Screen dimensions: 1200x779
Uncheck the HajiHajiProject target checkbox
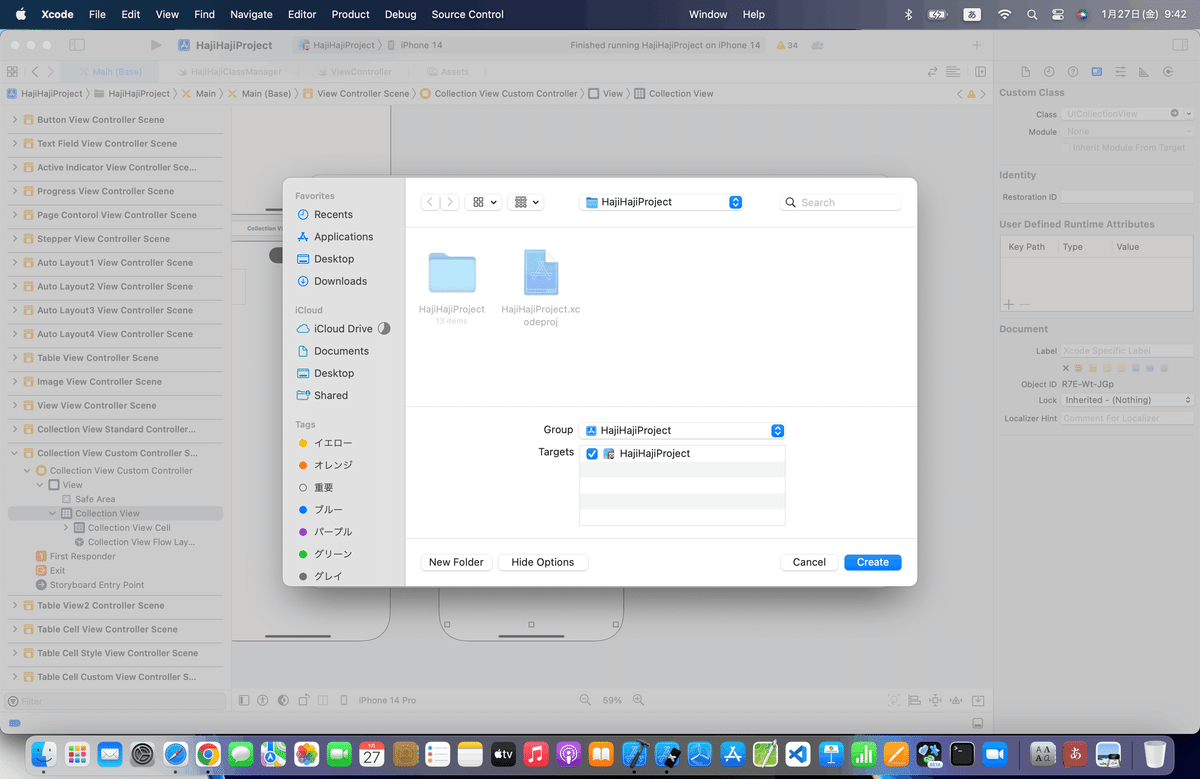pyautogui.click(x=592, y=454)
